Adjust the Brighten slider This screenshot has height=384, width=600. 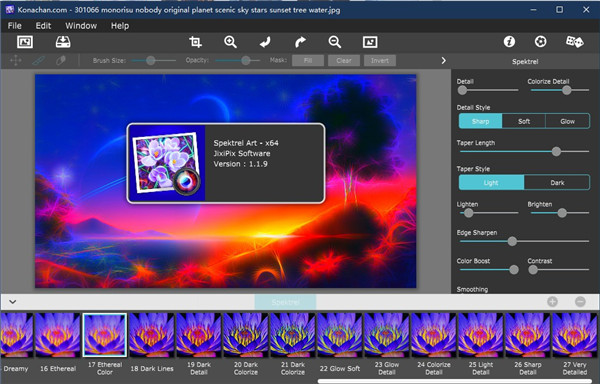click(x=560, y=213)
